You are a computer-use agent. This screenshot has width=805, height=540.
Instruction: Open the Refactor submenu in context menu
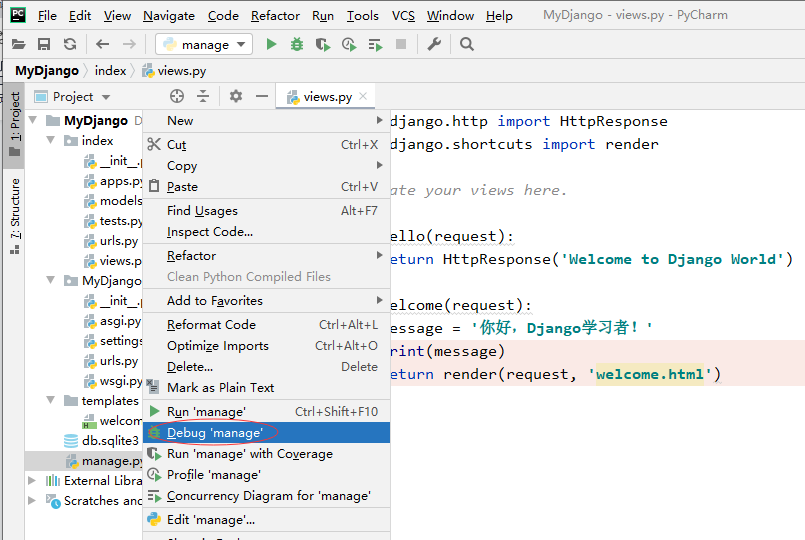pyautogui.click(x=266, y=256)
